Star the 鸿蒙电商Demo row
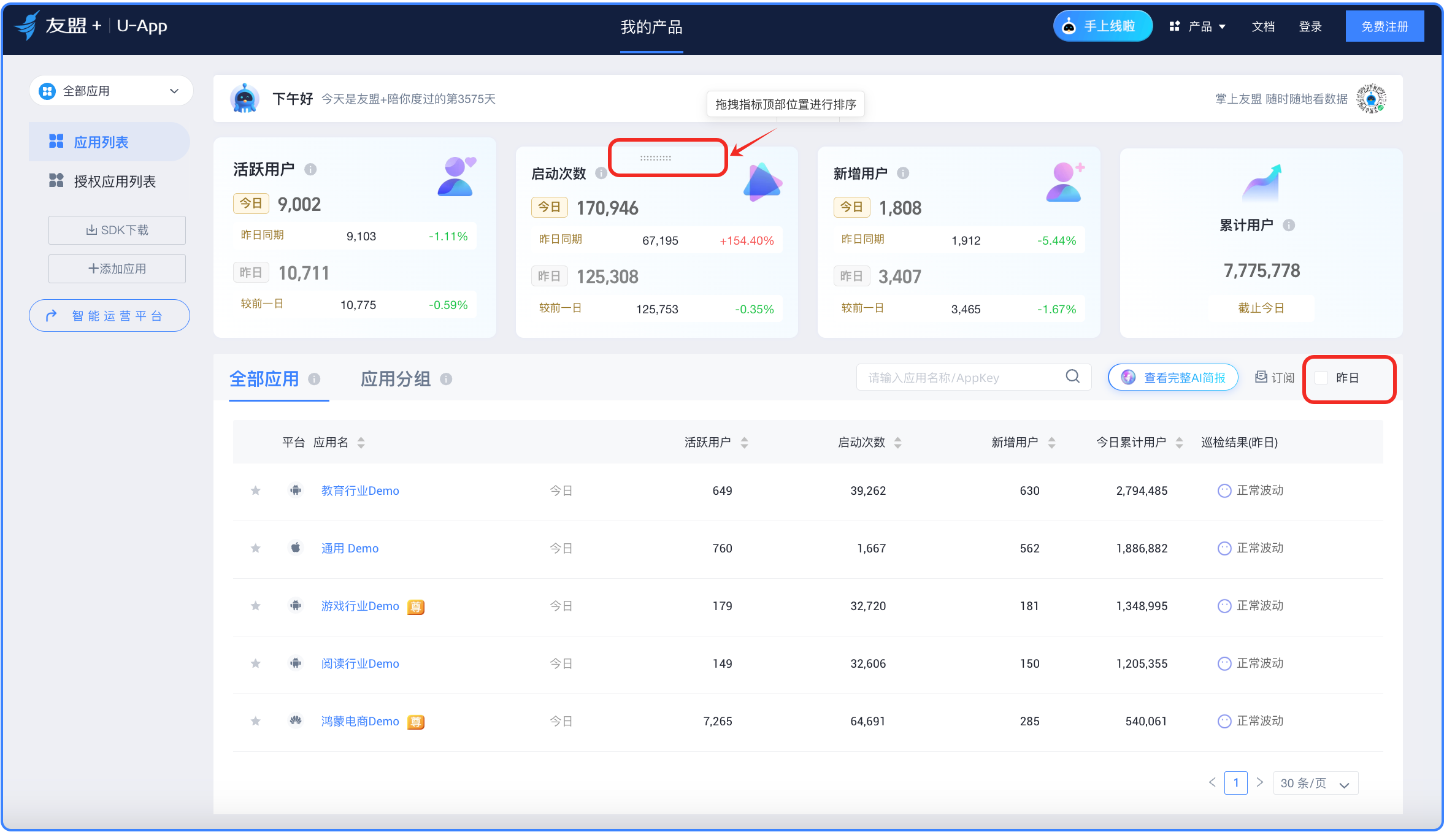 coord(256,721)
